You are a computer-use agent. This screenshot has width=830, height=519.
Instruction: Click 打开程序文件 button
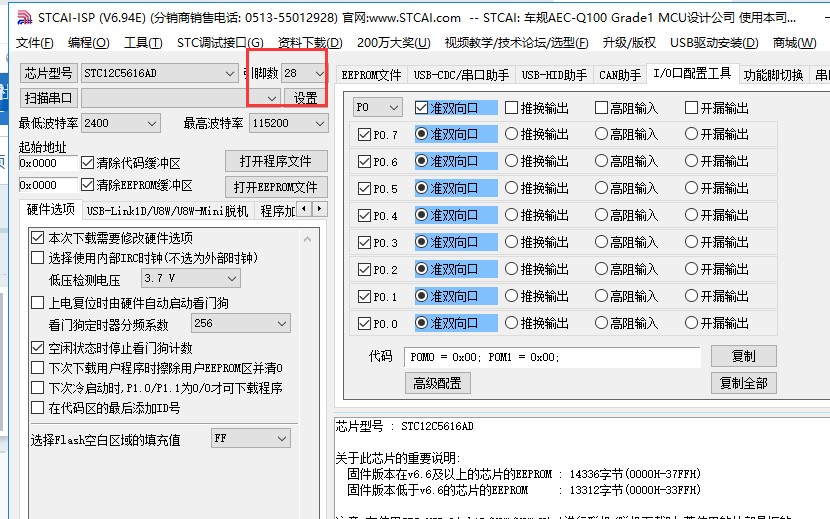pos(276,161)
